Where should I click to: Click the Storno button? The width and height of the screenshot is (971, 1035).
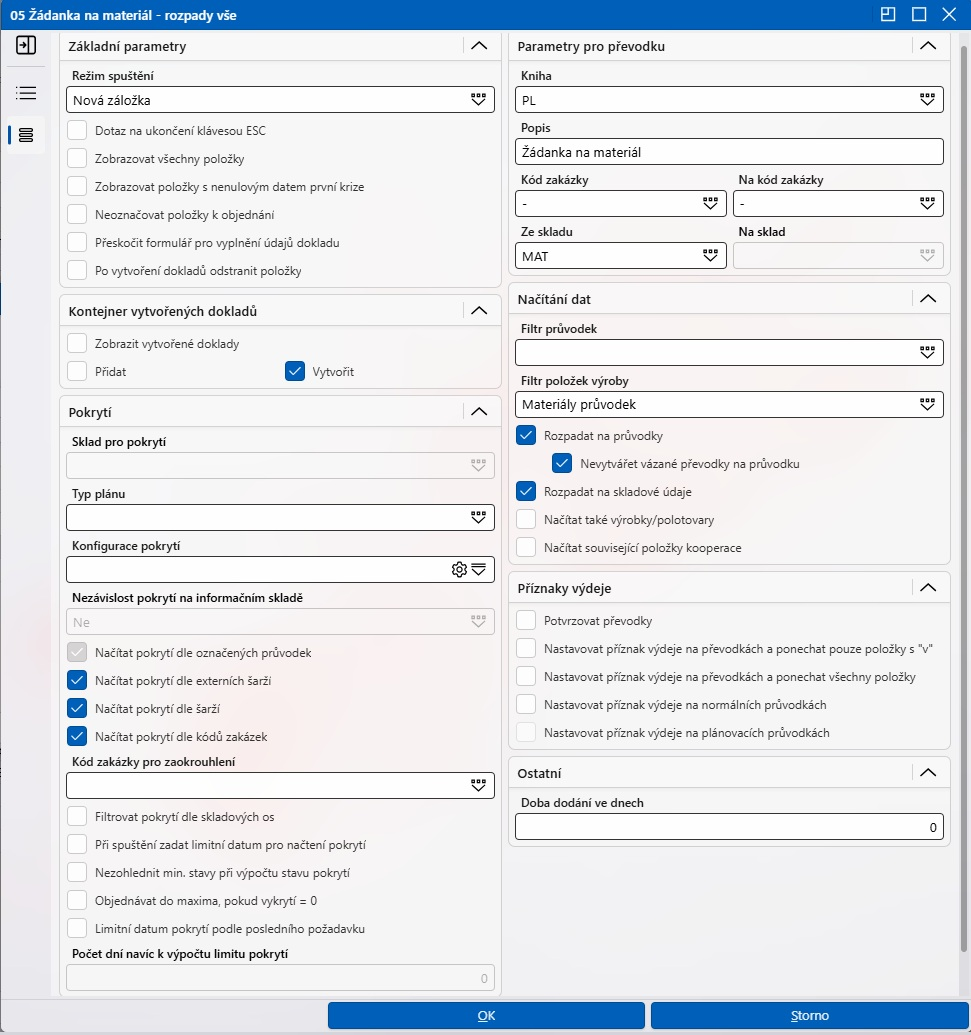pos(809,1015)
